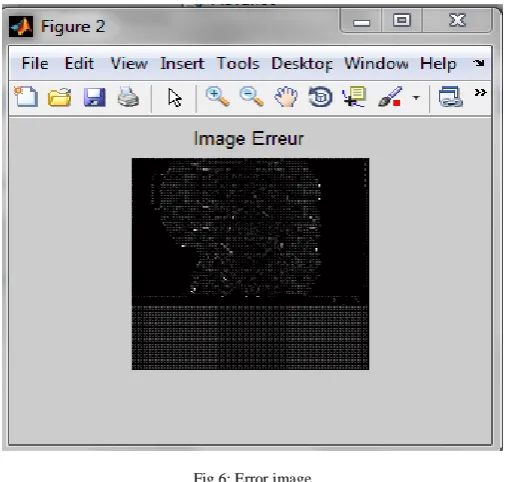
Task: Click the error image in the axes
Action: [x=250, y=264]
